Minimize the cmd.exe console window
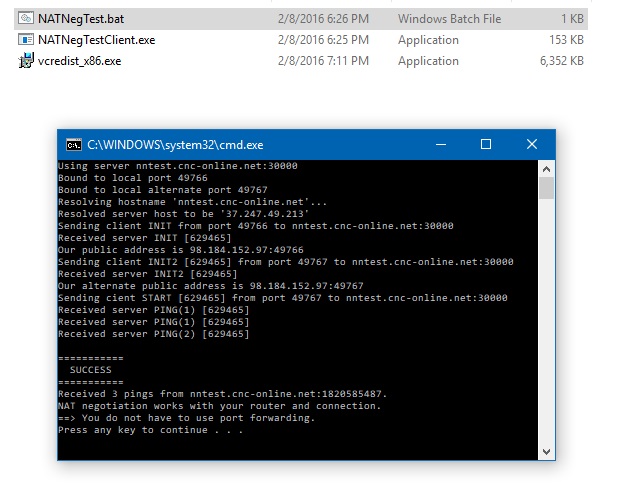Screen dimensions: 621x497 tap(440, 144)
